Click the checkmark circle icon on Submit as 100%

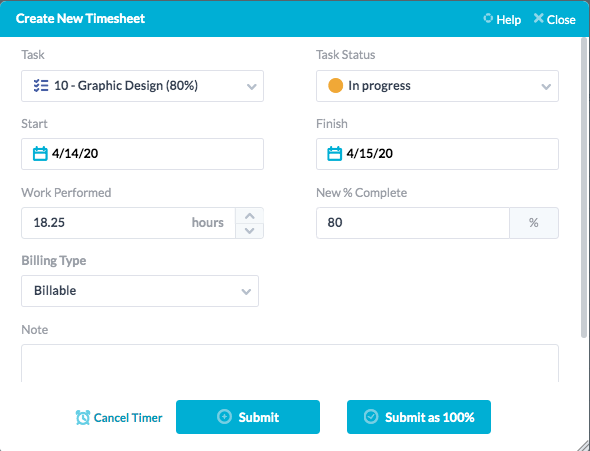[x=371, y=417]
